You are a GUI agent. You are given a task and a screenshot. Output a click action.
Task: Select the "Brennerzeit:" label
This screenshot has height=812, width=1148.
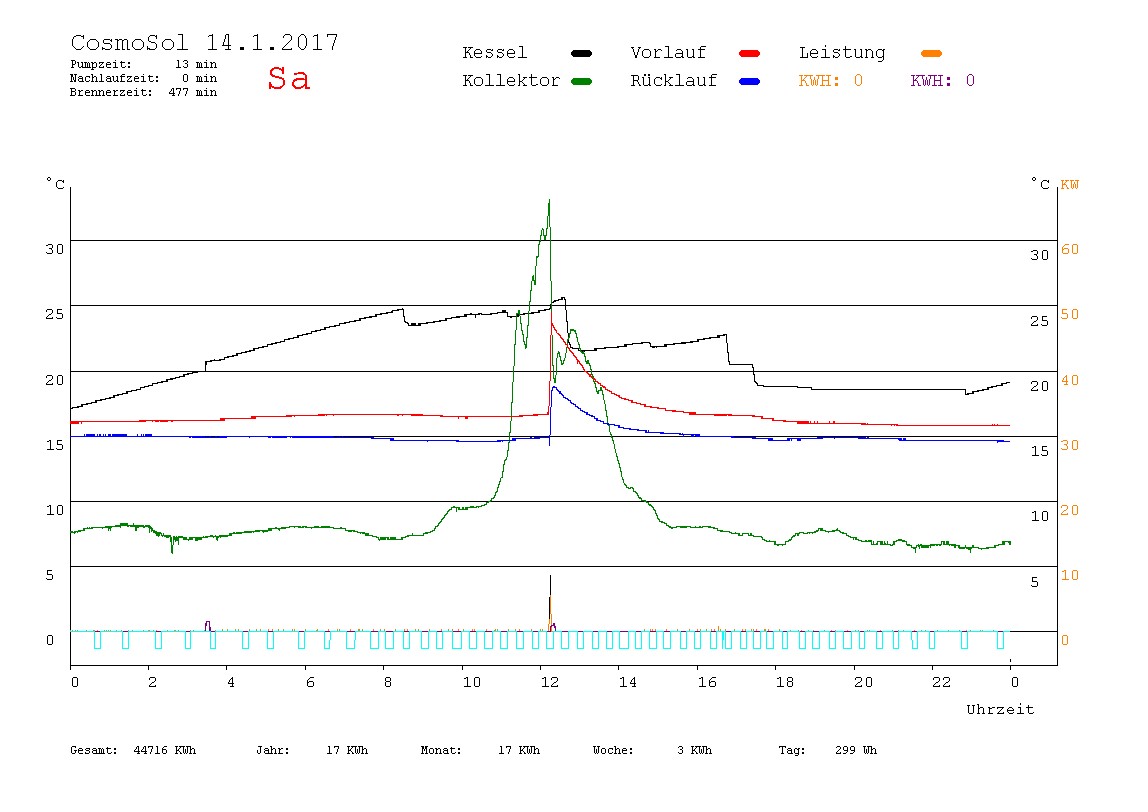coord(111,92)
